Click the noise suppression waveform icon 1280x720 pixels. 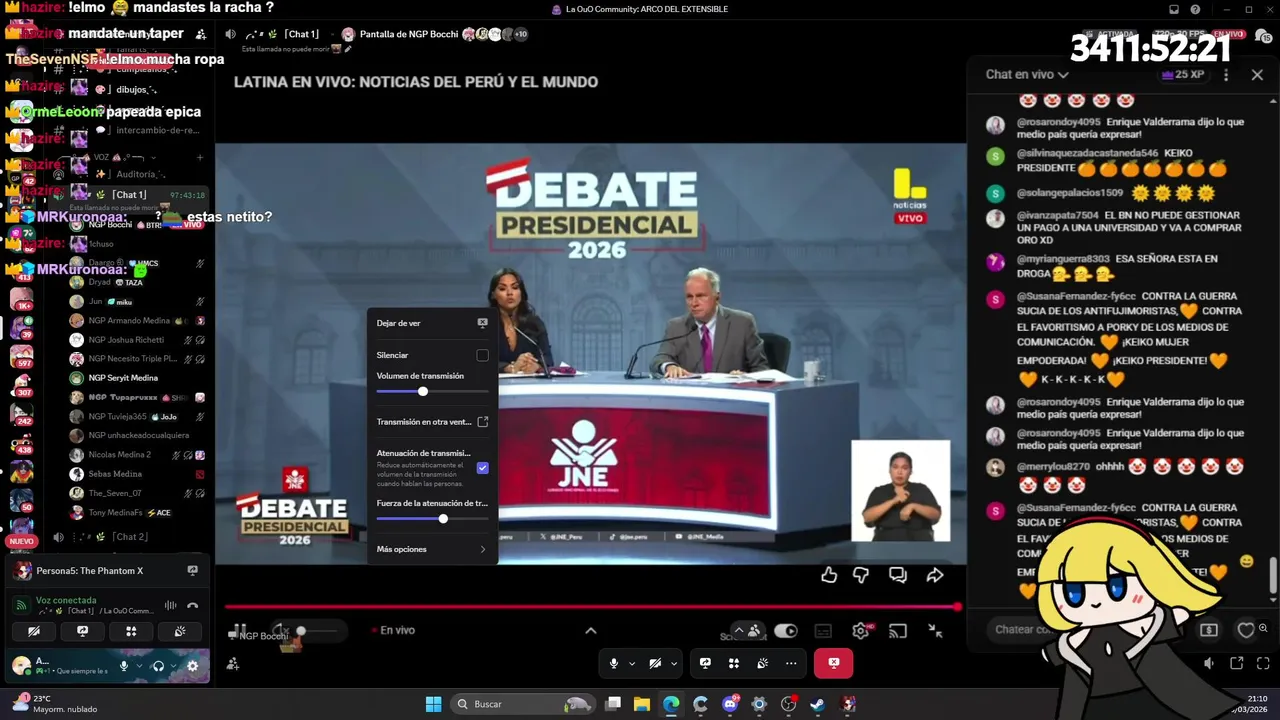click(x=170, y=605)
